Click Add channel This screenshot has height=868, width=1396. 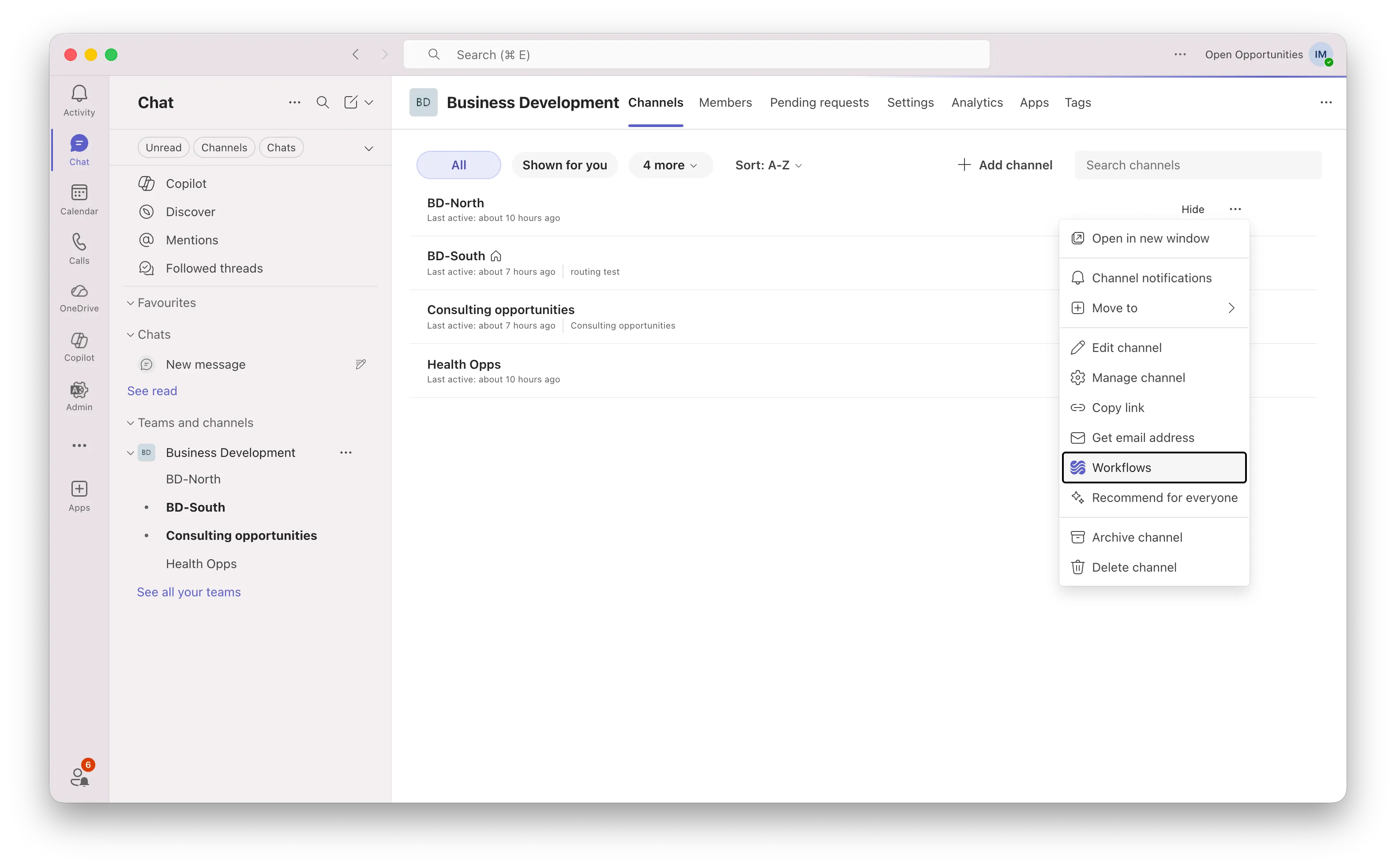point(1005,165)
